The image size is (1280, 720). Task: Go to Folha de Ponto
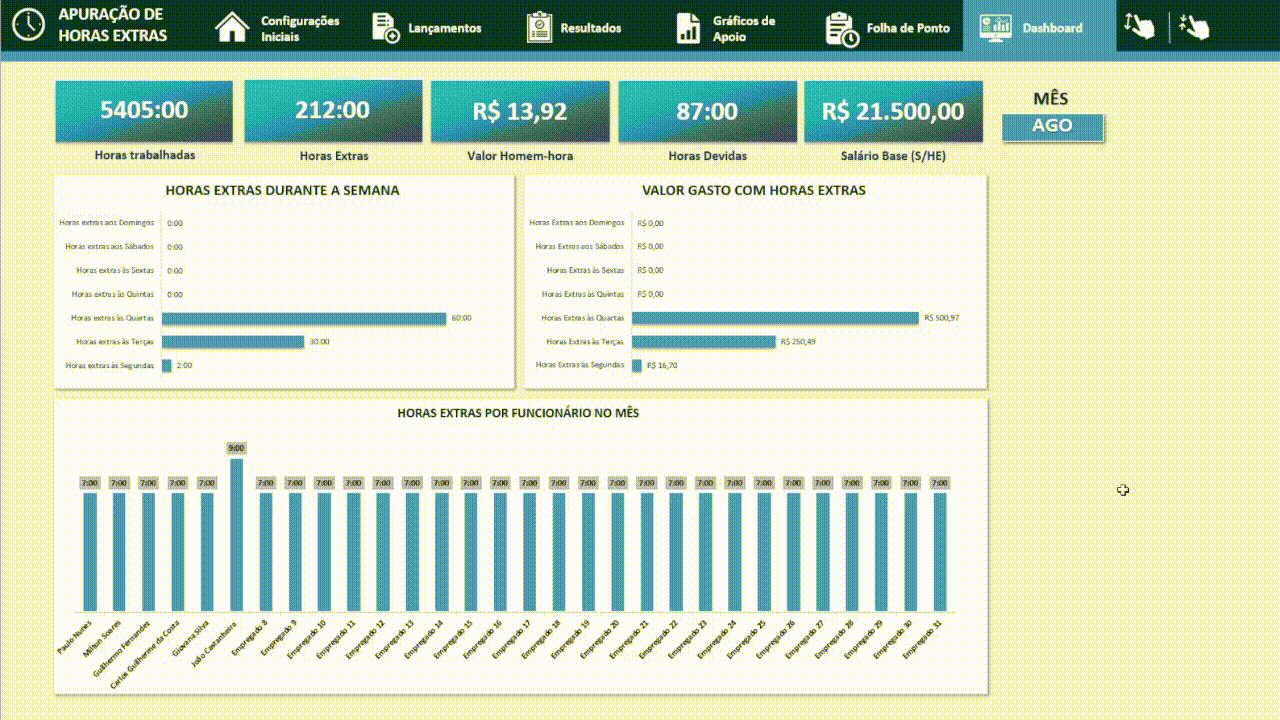907,28
